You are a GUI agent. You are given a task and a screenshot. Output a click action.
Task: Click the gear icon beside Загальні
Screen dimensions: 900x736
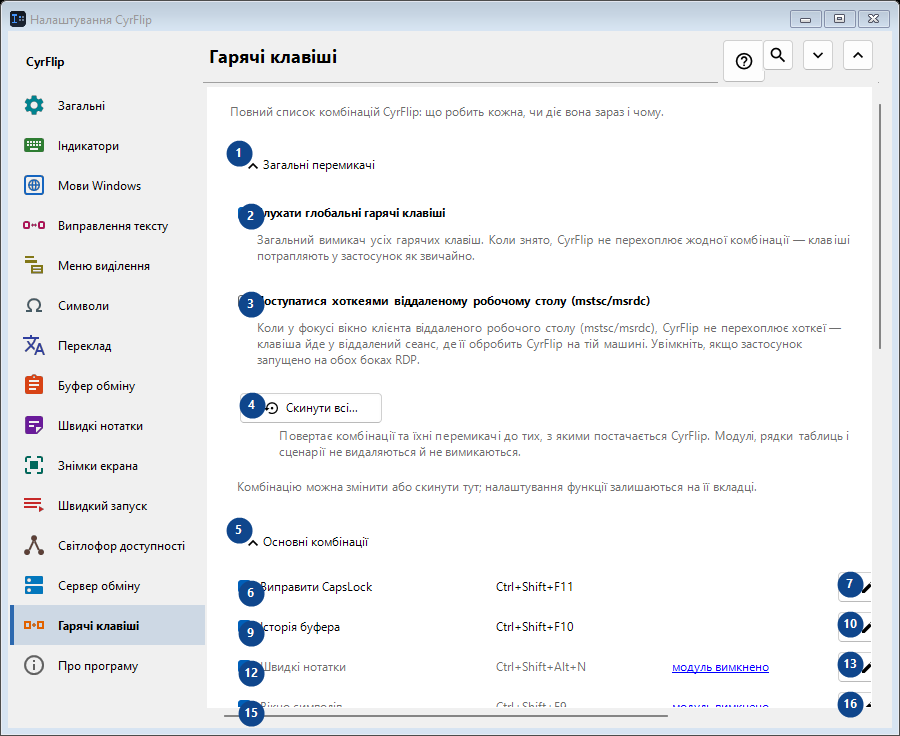tap(34, 106)
